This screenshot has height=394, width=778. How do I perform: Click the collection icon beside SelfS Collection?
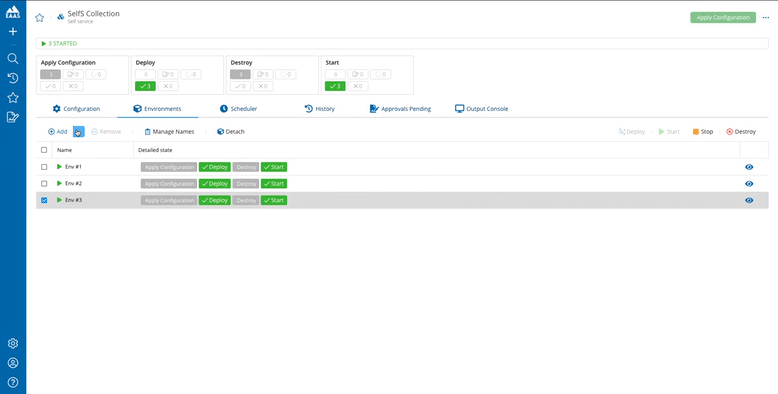(61, 16)
